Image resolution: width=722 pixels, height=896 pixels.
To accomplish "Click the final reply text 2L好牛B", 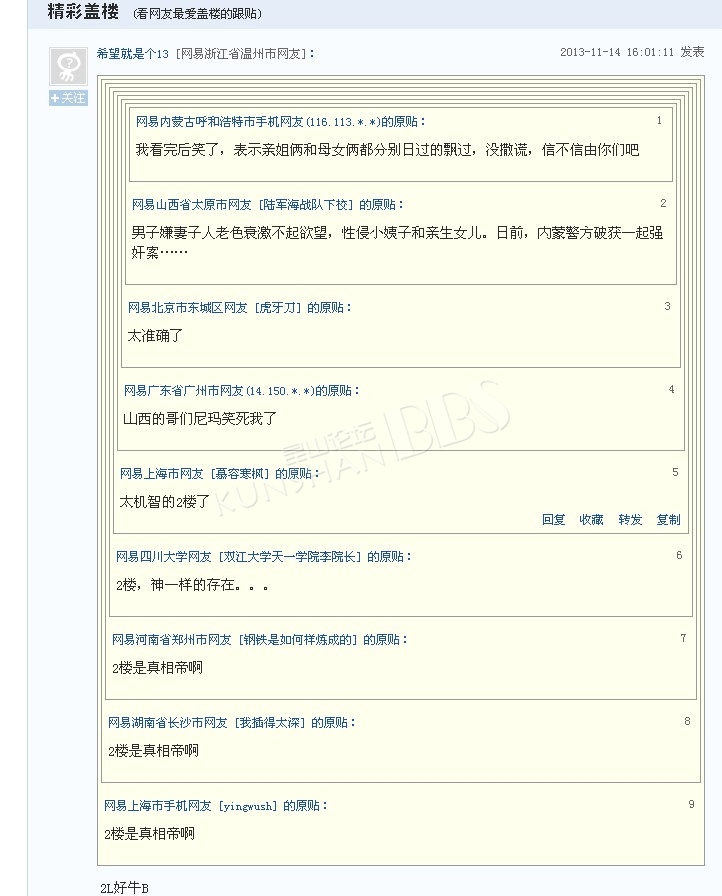I will tap(125, 887).
